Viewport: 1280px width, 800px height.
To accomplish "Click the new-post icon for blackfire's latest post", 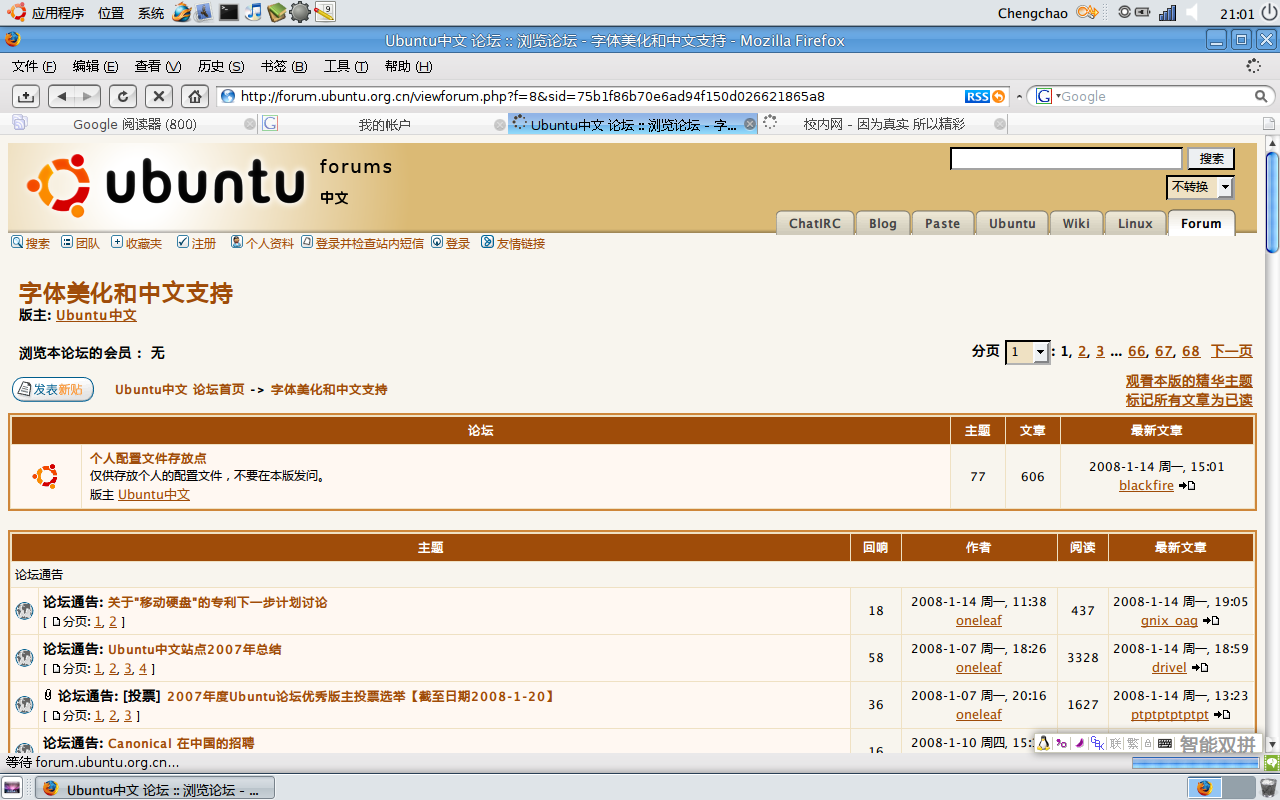I will (1187, 486).
